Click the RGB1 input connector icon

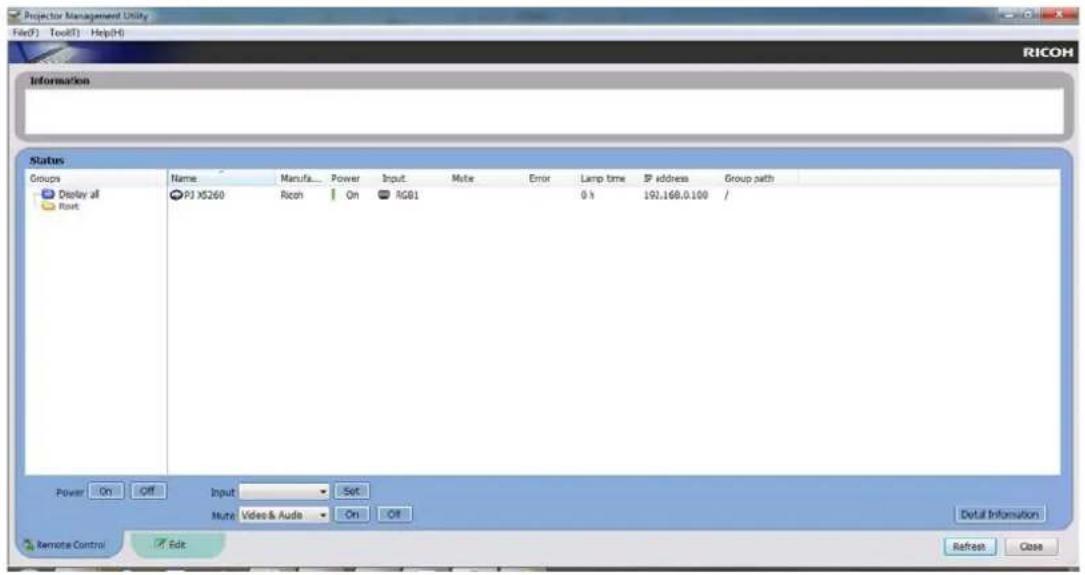[x=384, y=195]
